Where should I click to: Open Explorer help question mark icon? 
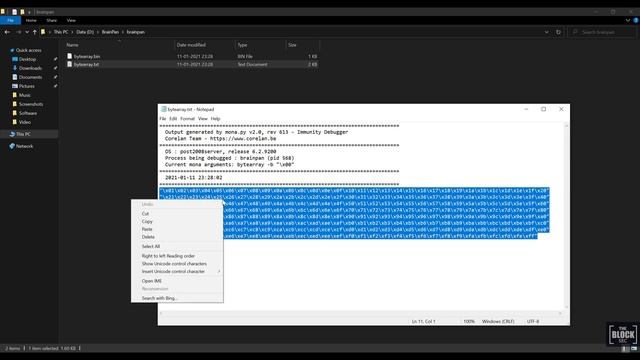coord(636,20)
